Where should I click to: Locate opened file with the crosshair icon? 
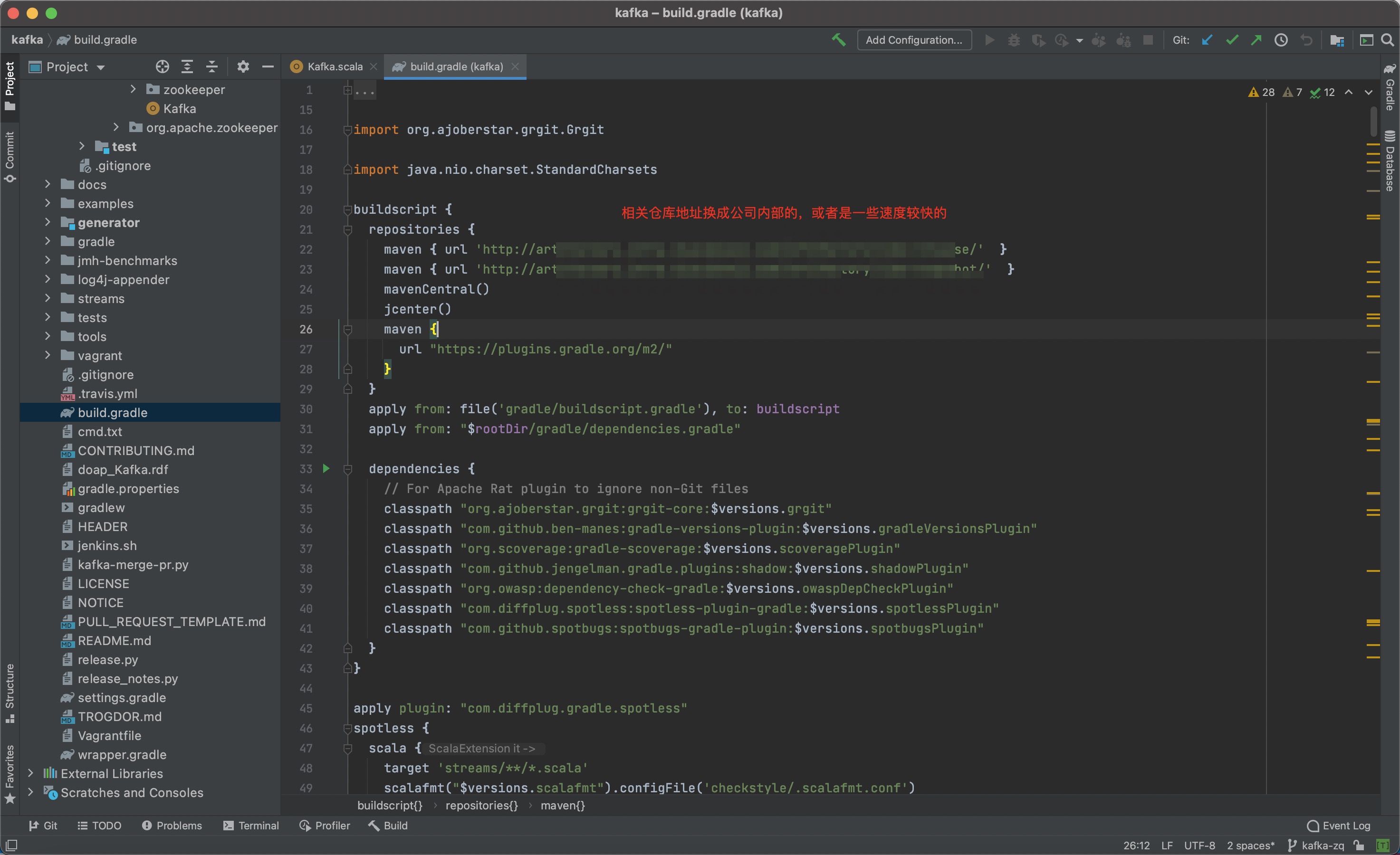(162, 66)
